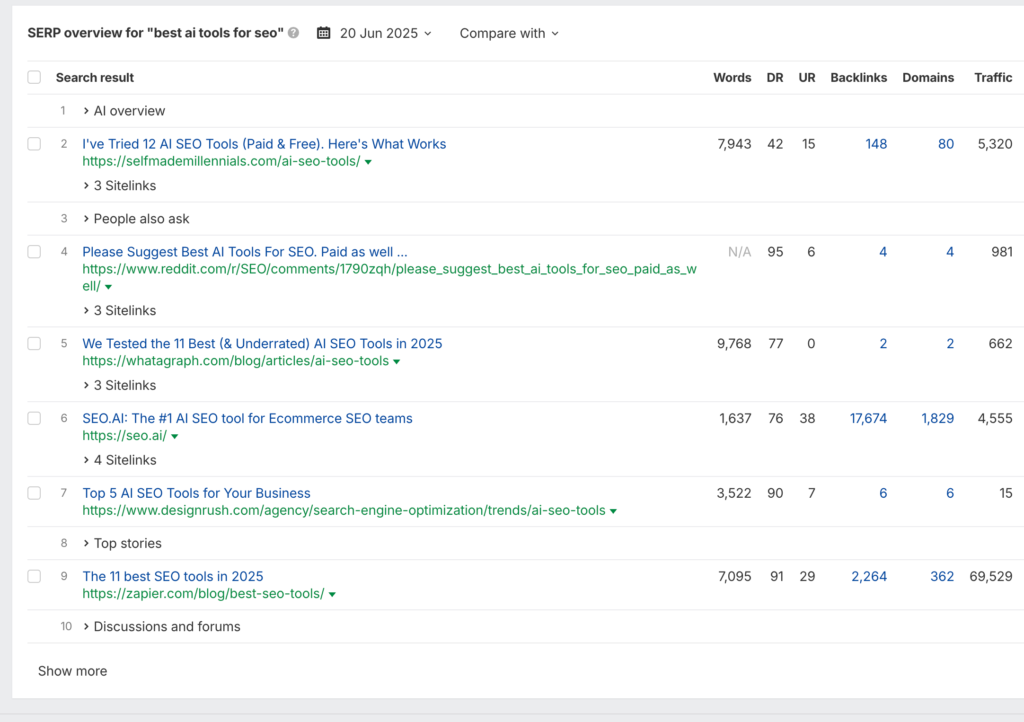The image size is (1024, 722).
Task: Open the 80 domains count for selfmademillennials
Action: tap(946, 144)
